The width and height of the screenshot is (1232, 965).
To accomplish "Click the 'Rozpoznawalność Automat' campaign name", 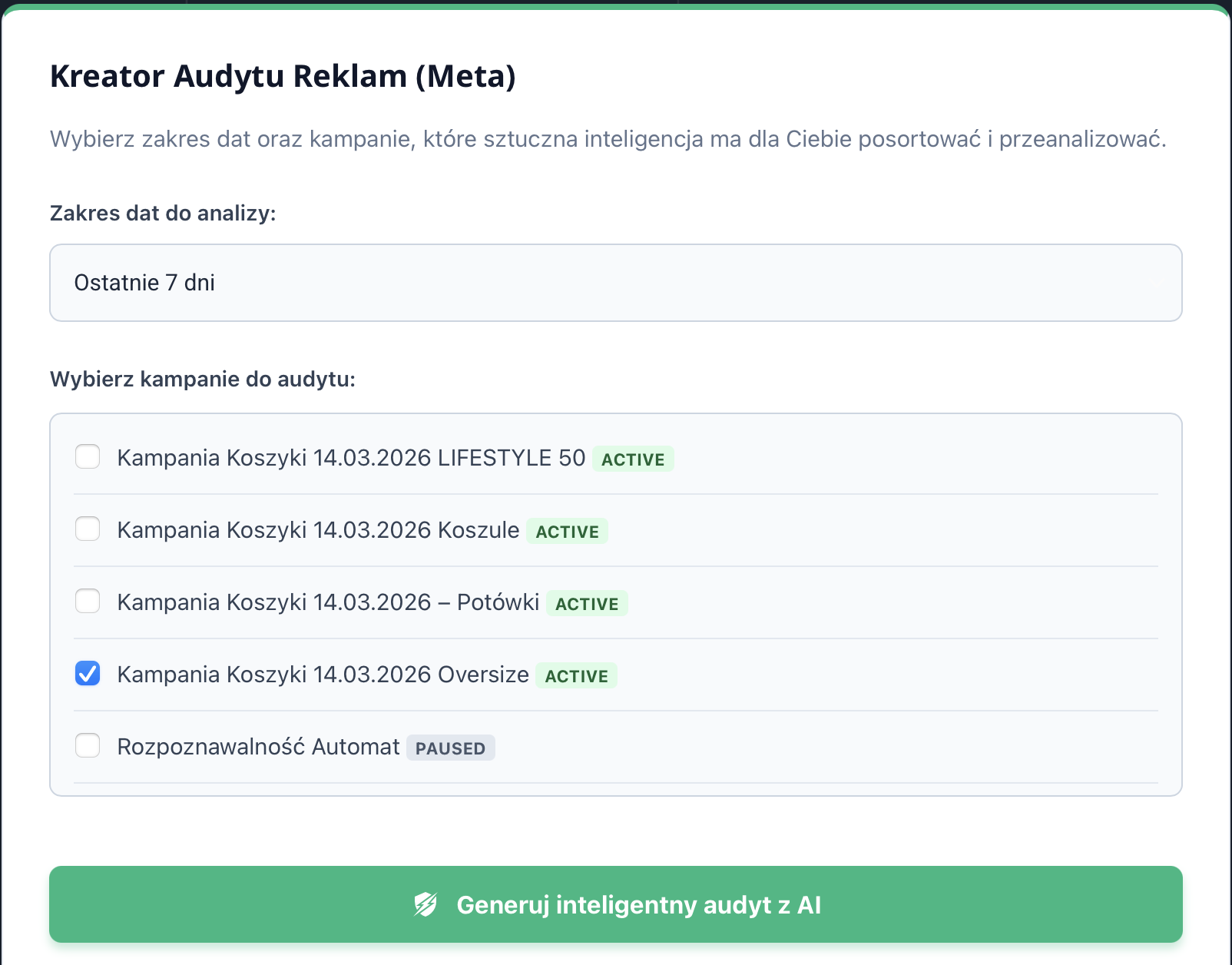I will pyautogui.click(x=258, y=747).
